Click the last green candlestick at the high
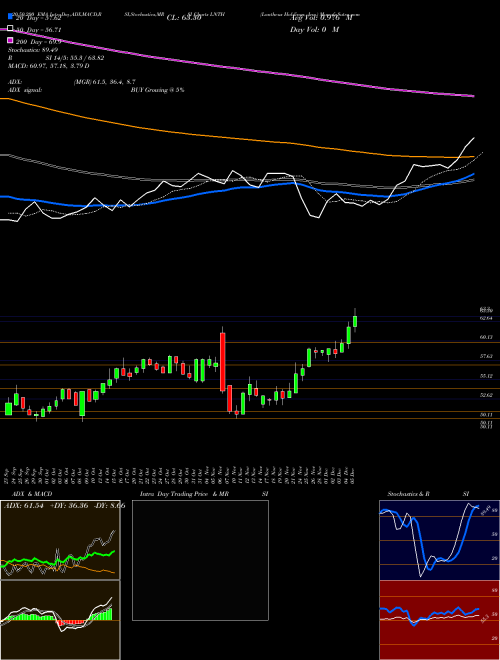The image size is (500, 660). (355, 321)
